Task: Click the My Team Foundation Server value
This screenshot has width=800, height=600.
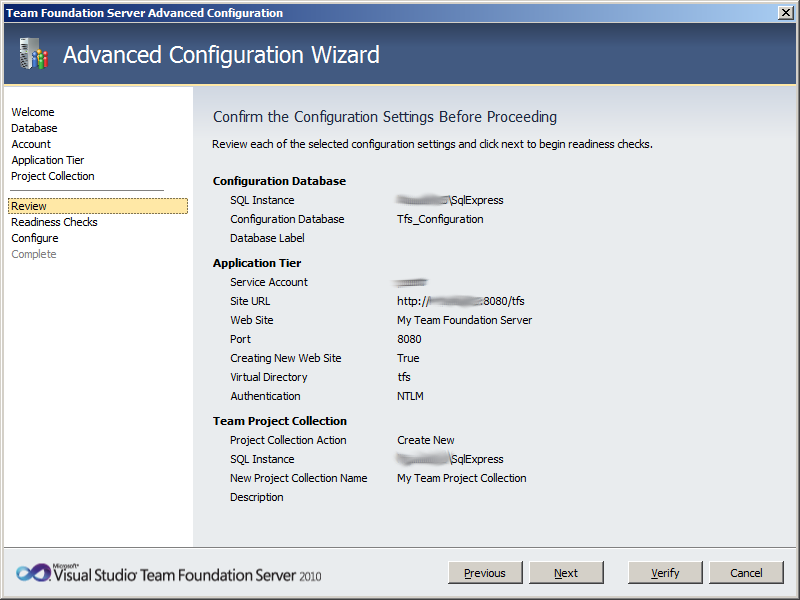Action: pyautogui.click(x=464, y=320)
